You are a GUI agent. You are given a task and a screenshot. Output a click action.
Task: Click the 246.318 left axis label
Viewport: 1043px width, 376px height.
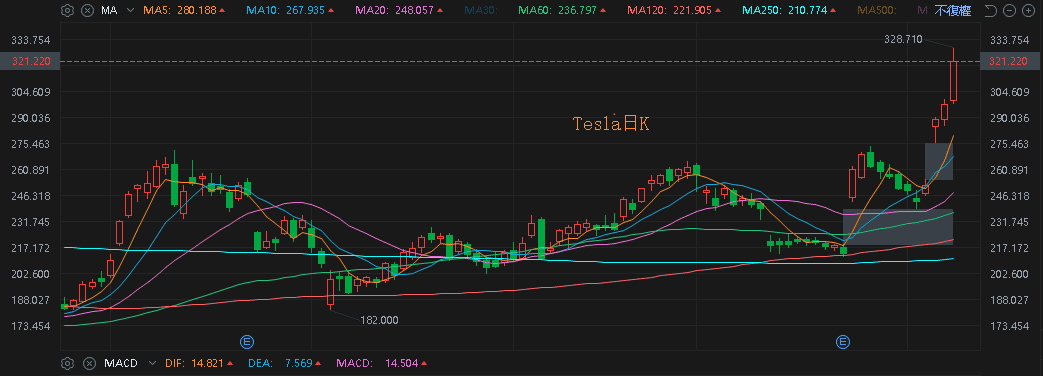click(31, 196)
